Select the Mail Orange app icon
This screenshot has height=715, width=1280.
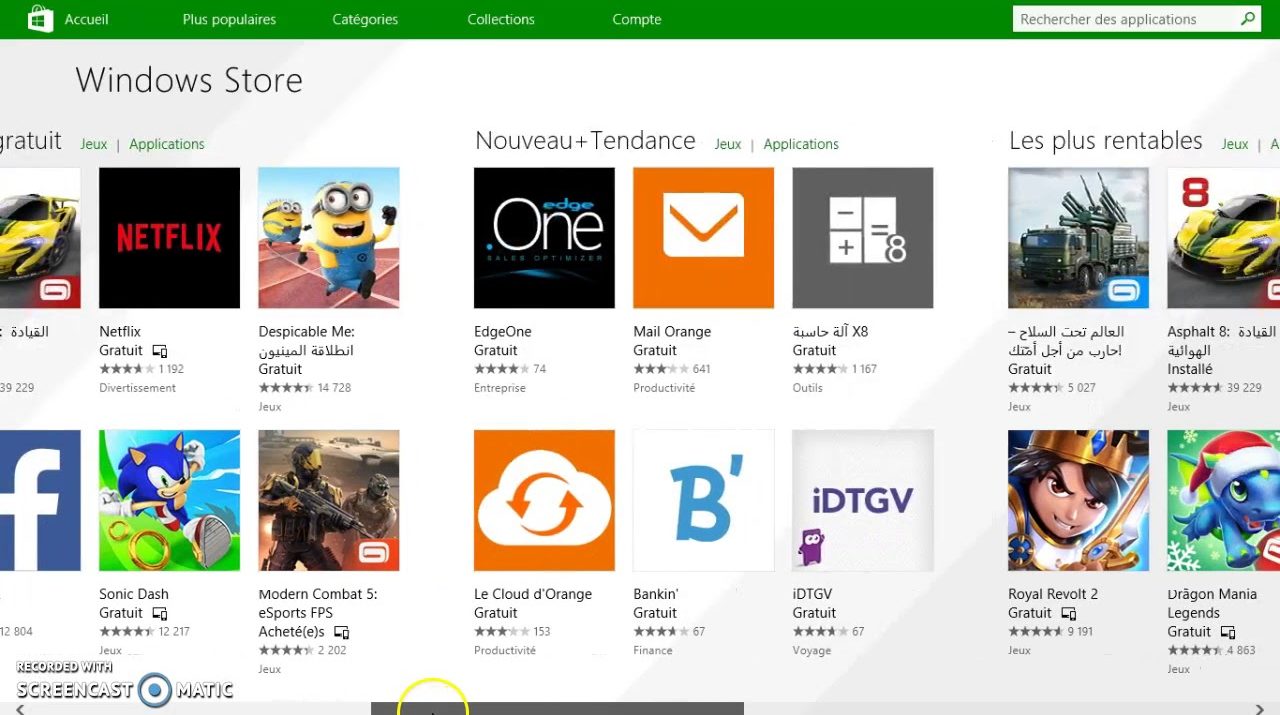tap(703, 238)
